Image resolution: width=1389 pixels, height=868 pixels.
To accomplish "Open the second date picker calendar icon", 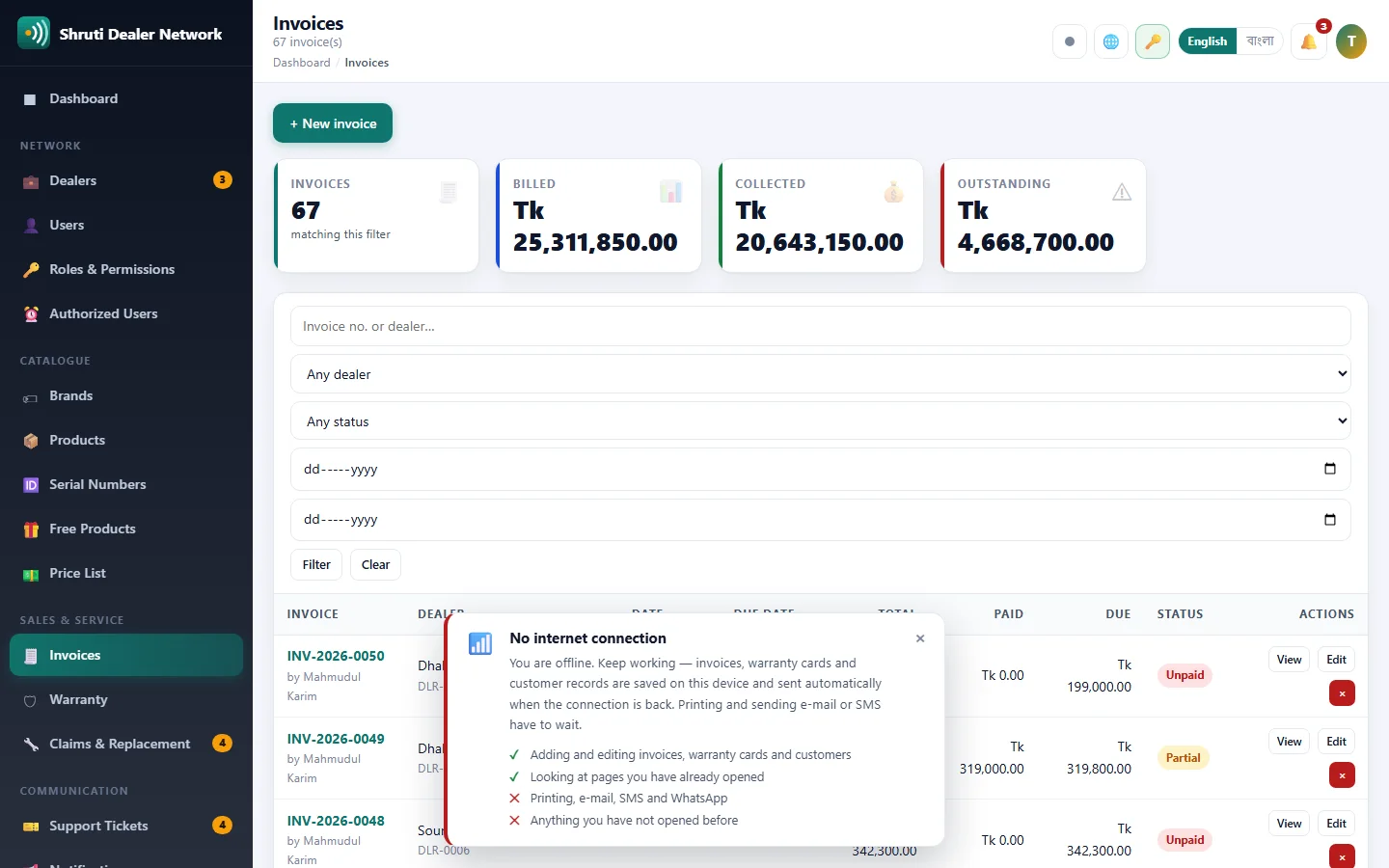I will [1330, 519].
